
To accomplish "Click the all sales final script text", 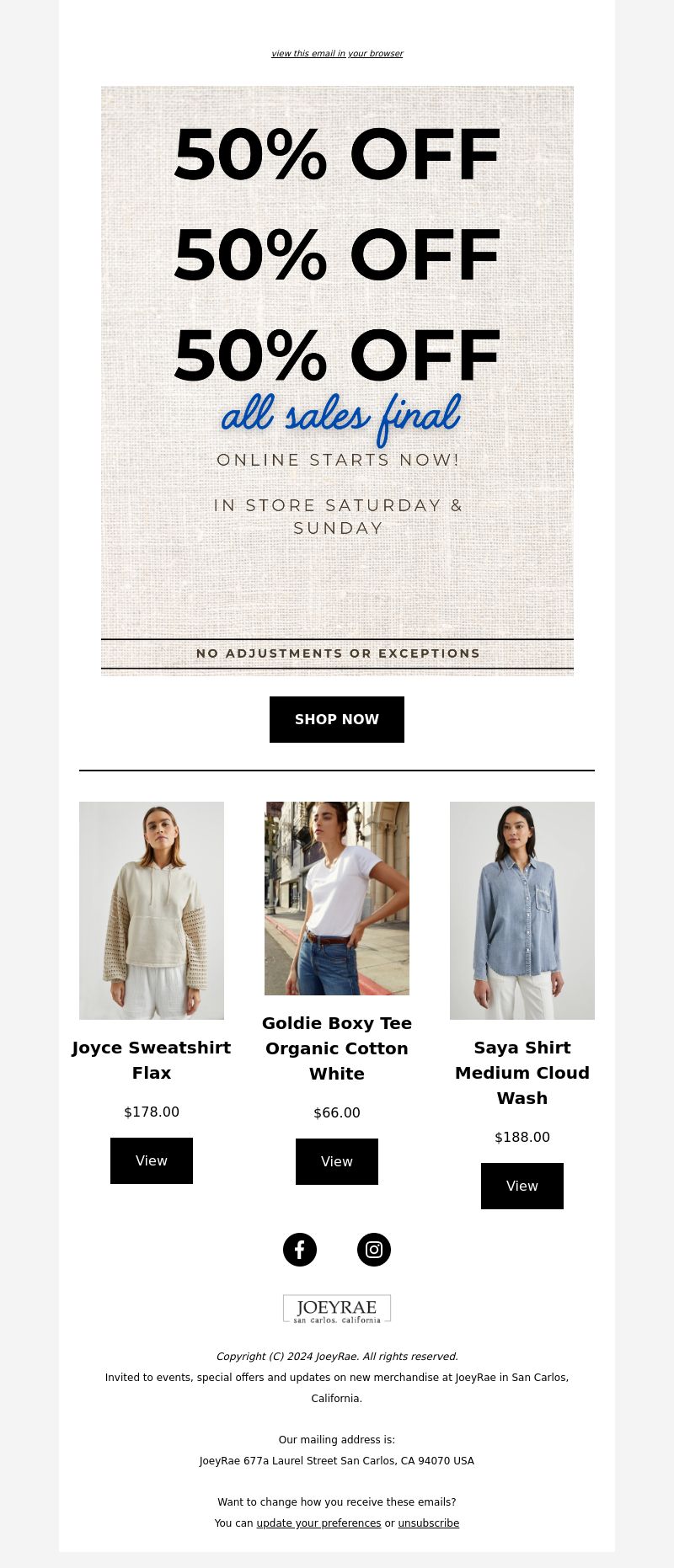I will [341, 416].
